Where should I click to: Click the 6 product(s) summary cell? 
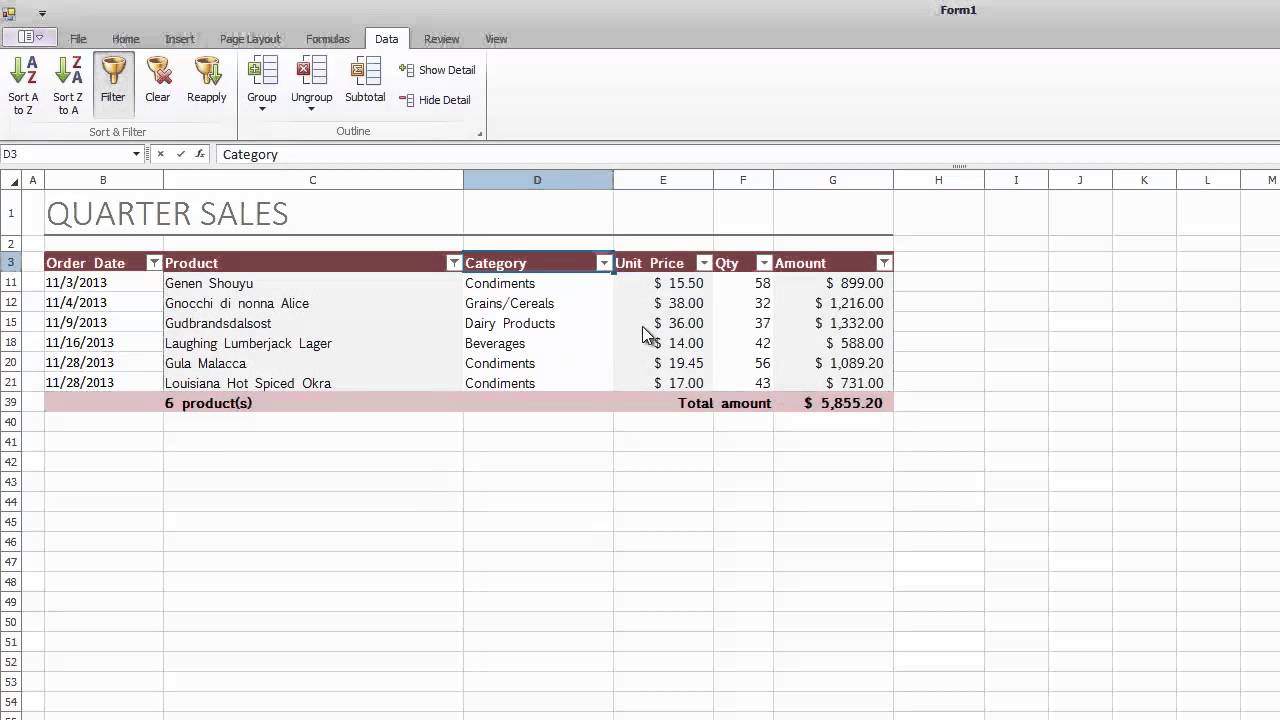click(313, 403)
